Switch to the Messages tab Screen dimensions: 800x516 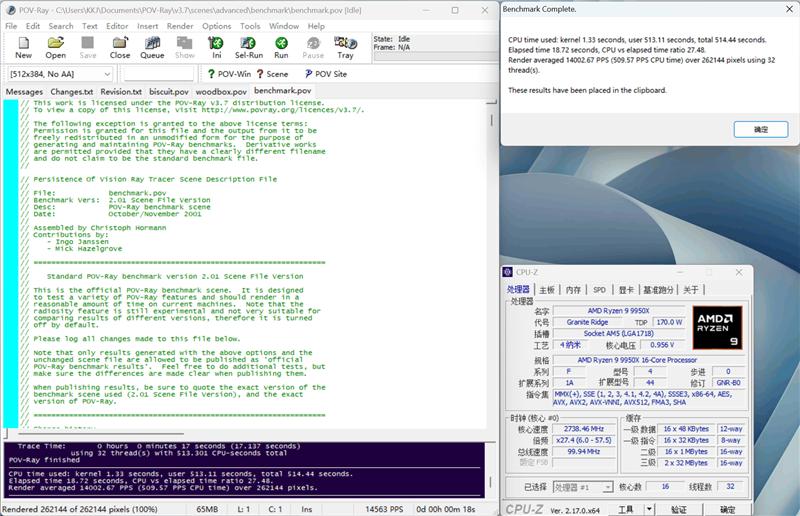(x=24, y=92)
